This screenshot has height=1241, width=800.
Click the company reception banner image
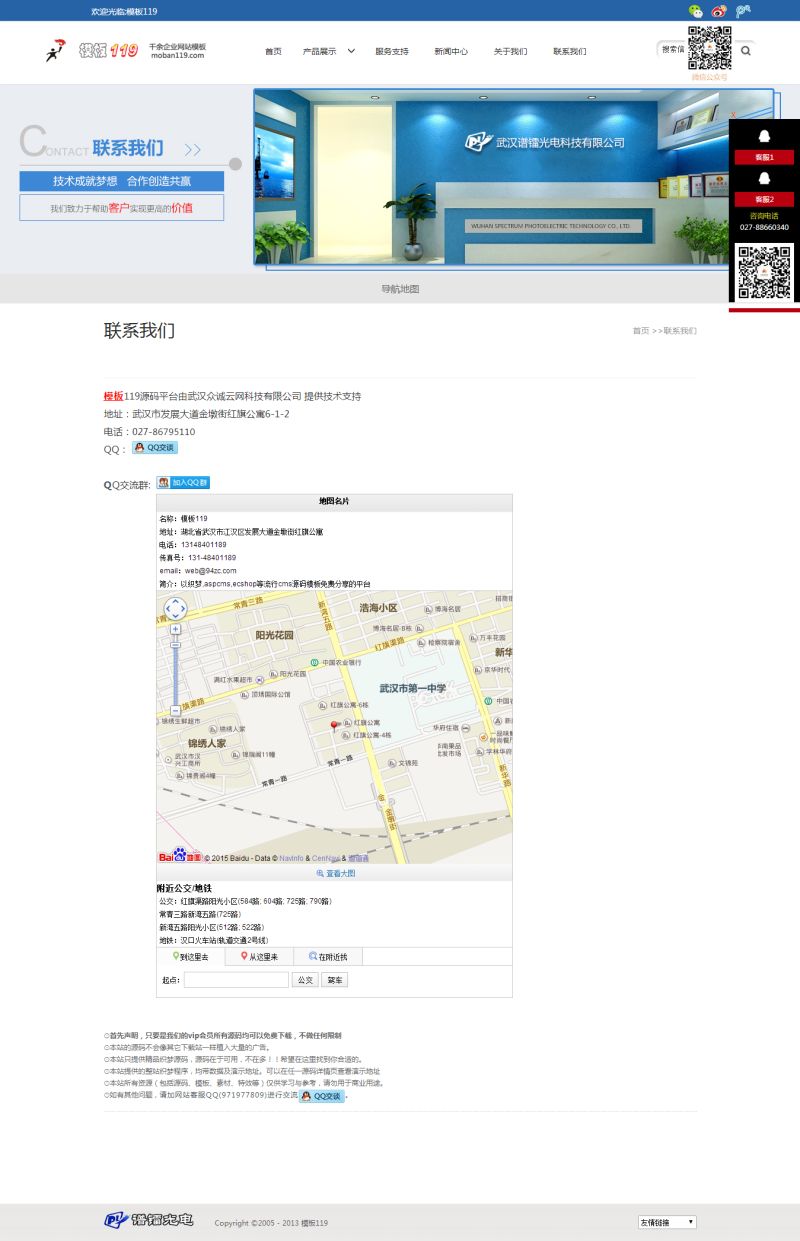514,178
